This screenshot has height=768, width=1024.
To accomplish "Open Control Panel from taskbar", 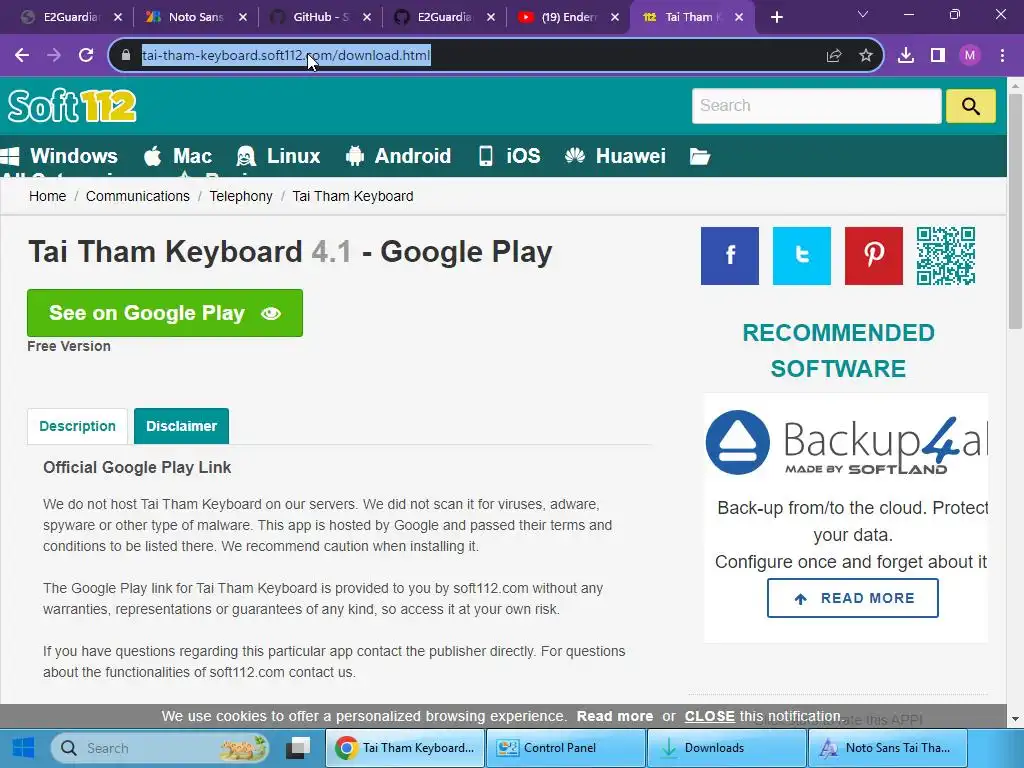I will (x=566, y=748).
